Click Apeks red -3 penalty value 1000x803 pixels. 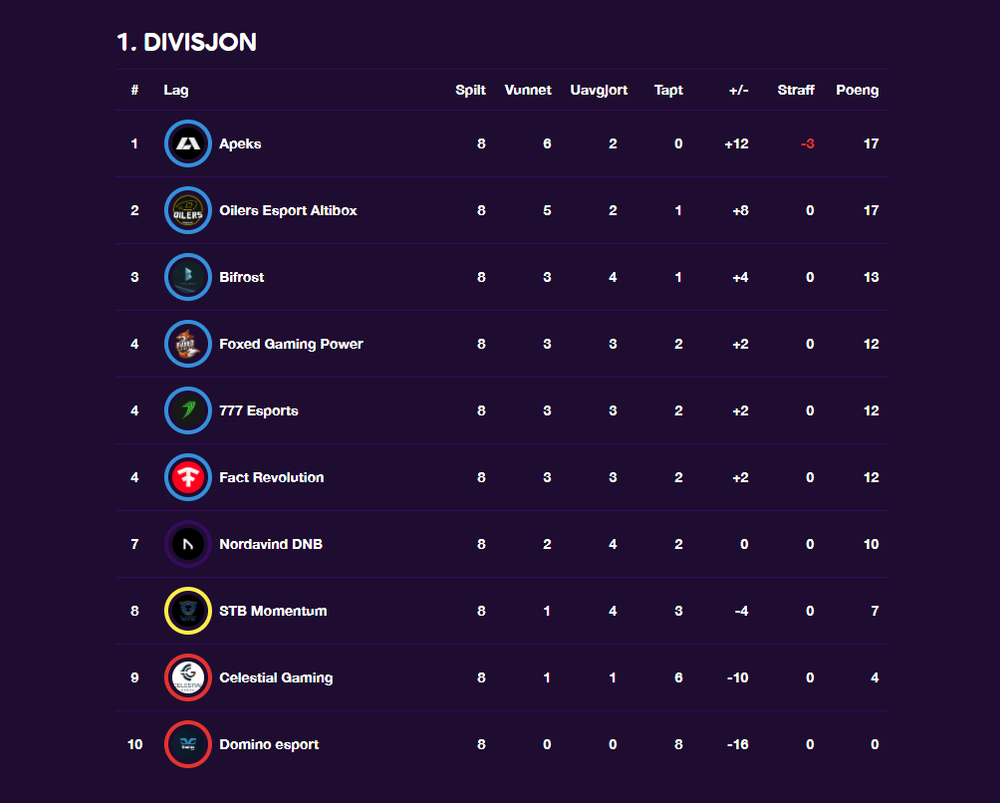point(807,144)
